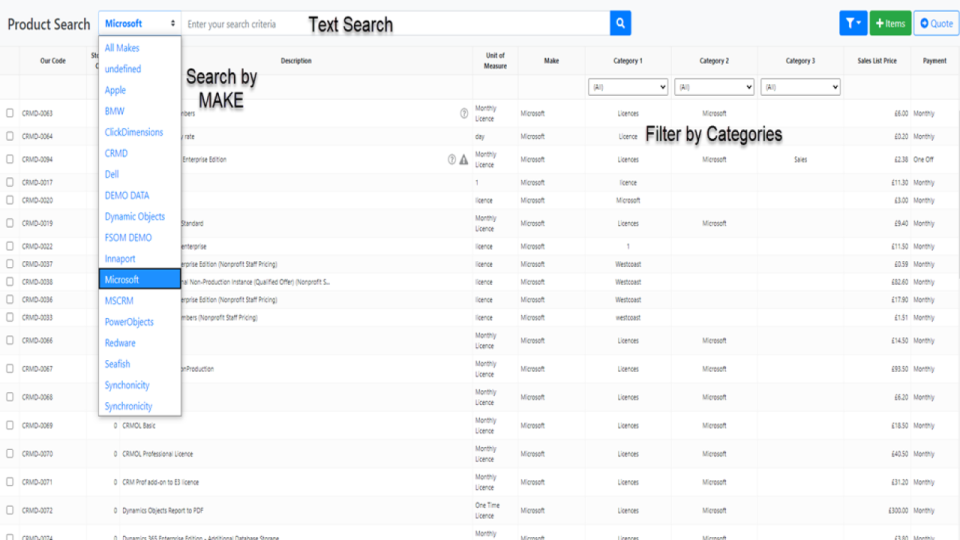Sort by the Make column header
Viewport: 960px width, 540px height.
point(551,61)
